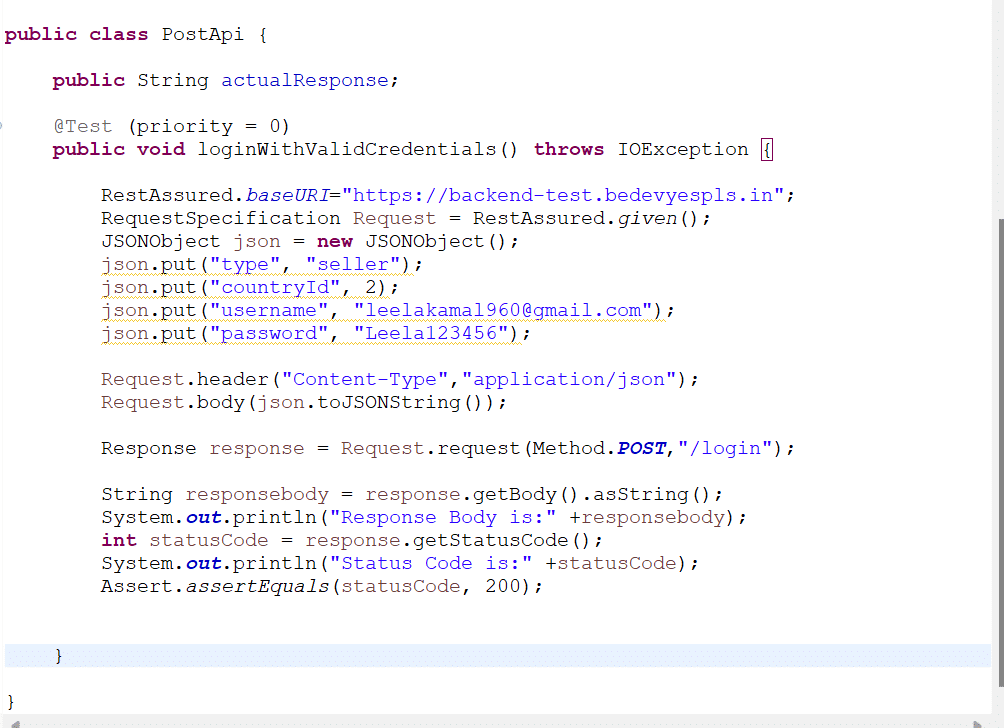Click the POST method constant

[641, 448]
